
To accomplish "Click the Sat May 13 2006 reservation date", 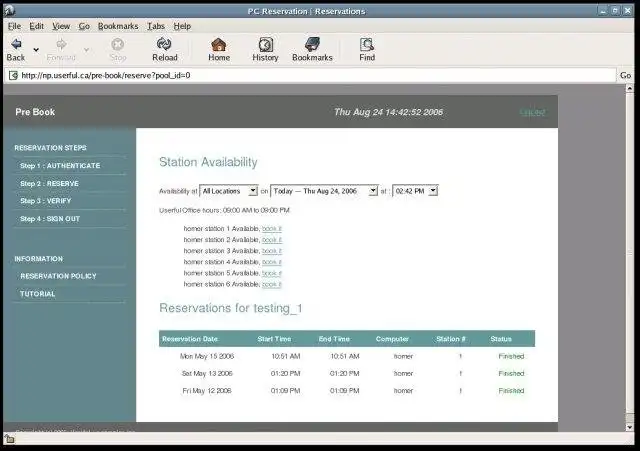I will point(207,373).
